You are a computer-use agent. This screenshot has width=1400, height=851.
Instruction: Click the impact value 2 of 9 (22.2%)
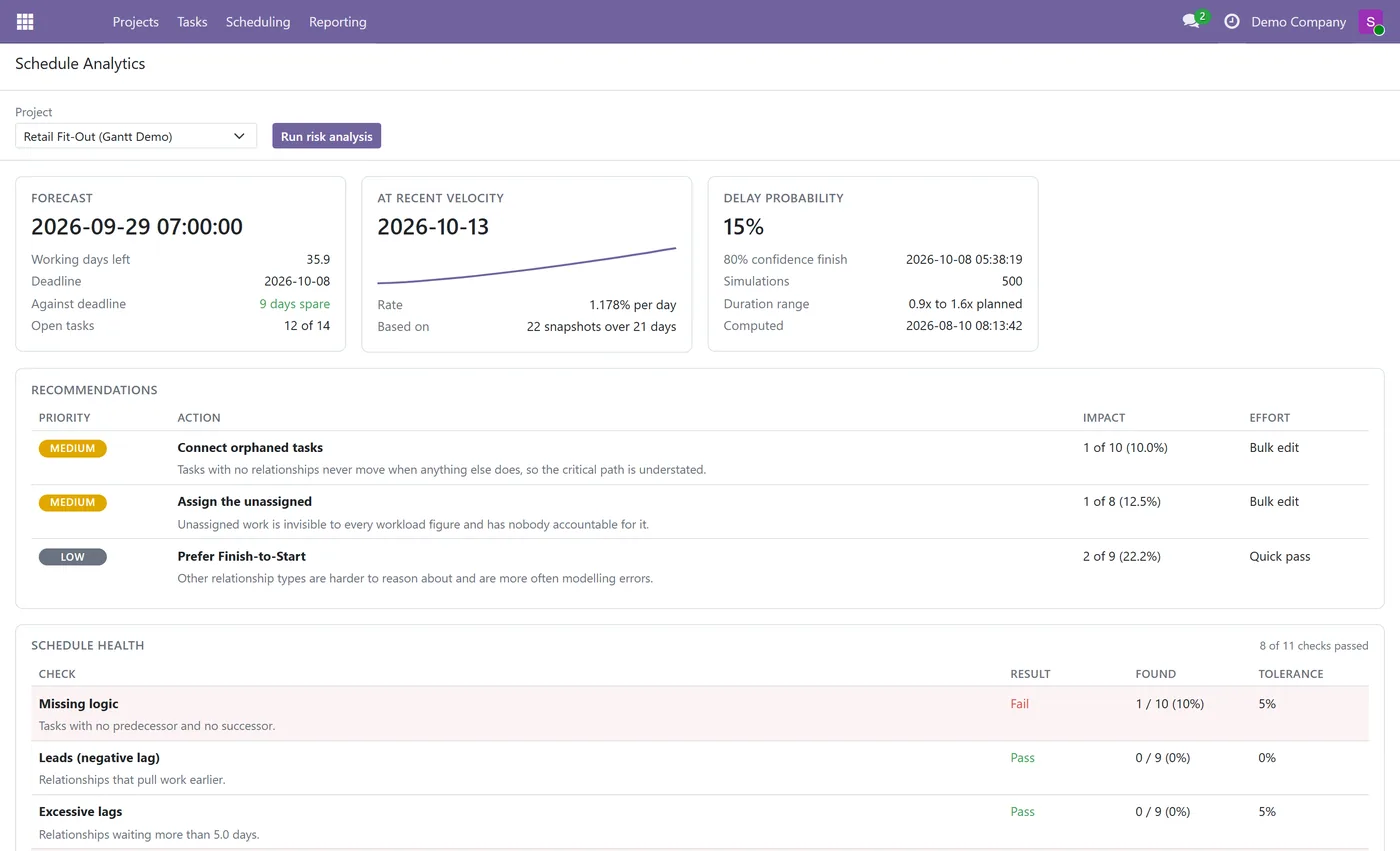1122,556
